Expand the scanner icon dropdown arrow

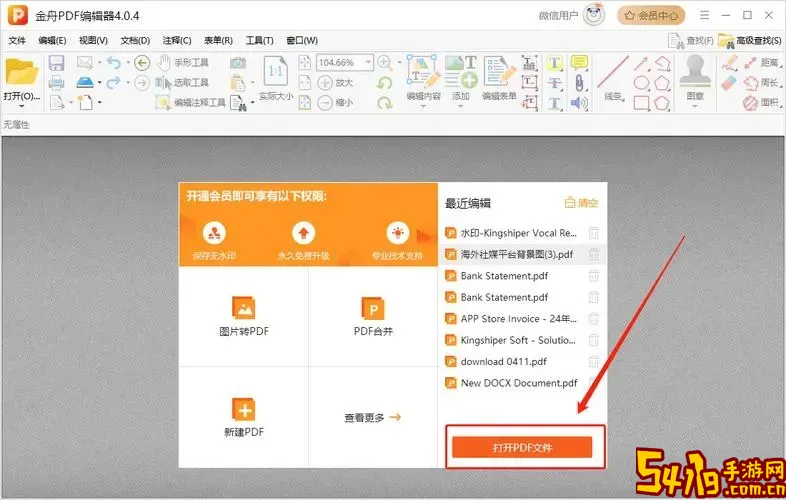[99, 82]
